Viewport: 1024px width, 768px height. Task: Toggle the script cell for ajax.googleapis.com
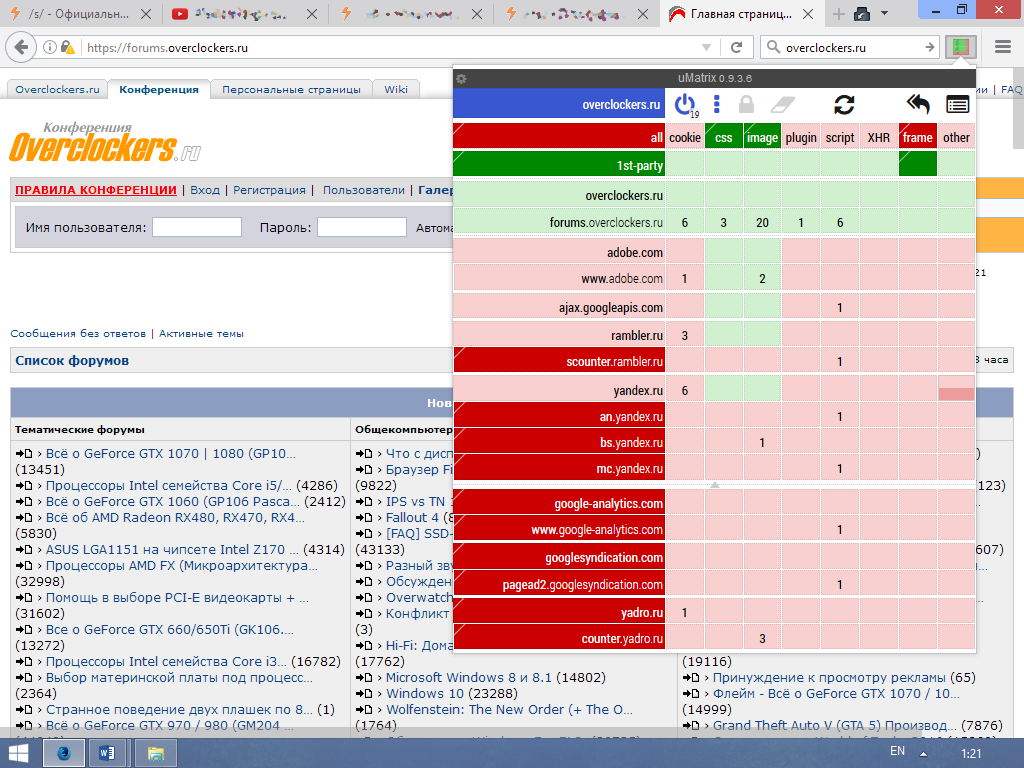coord(840,307)
